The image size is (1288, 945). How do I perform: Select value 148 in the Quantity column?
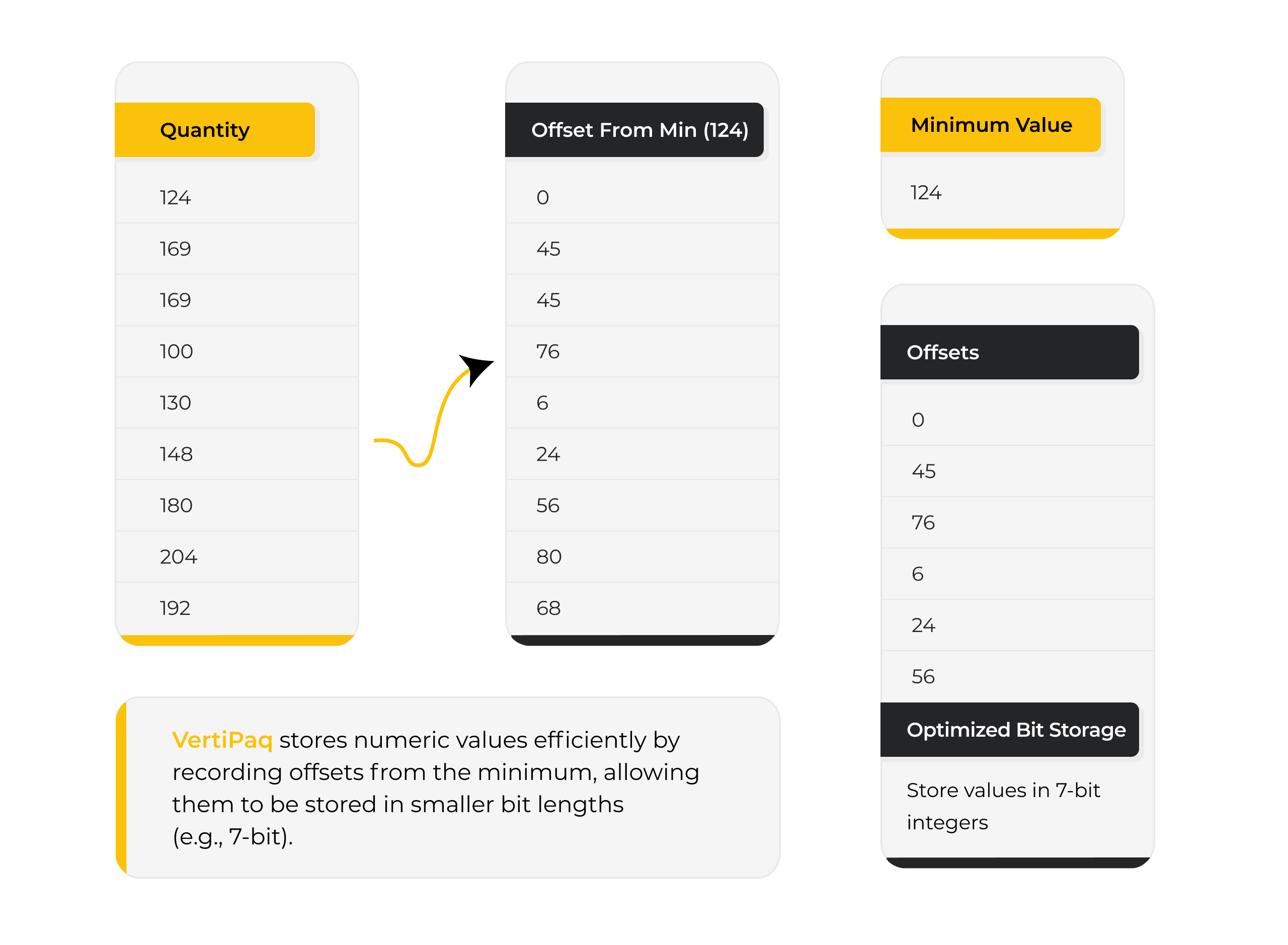click(x=176, y=454)
